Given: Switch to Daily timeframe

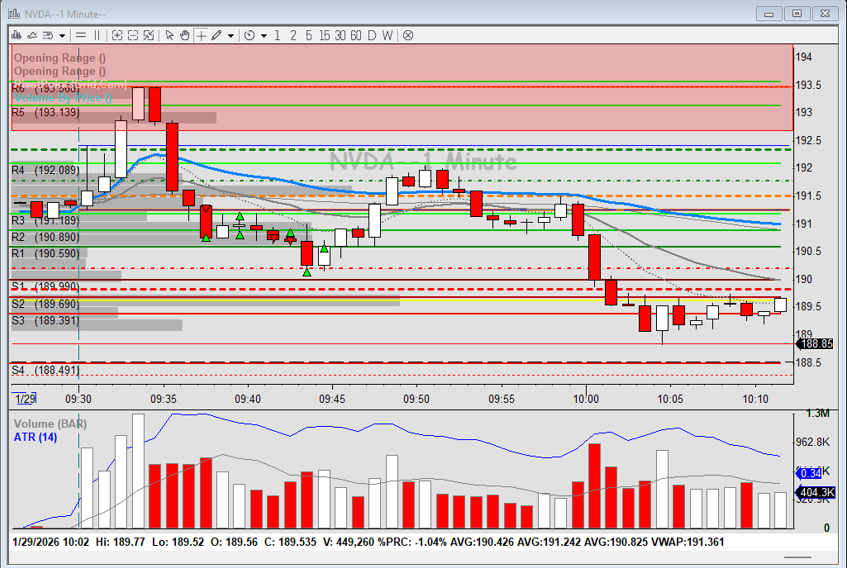Looking at the screenshot, I should [x=372, y=36].
